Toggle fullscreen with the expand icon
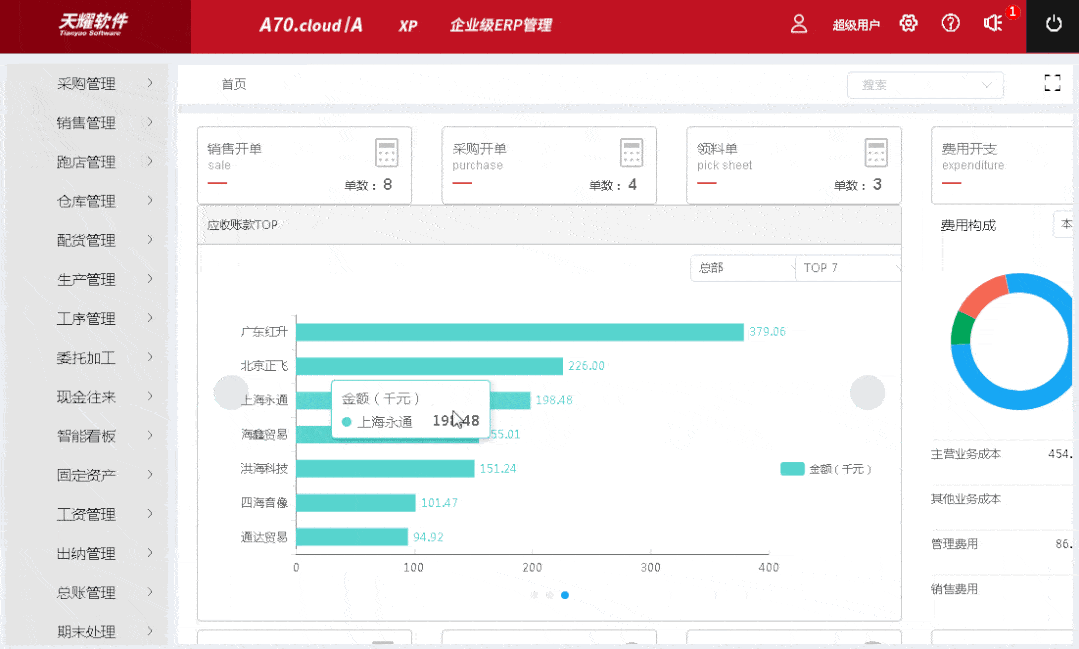 coord(1052,84)
